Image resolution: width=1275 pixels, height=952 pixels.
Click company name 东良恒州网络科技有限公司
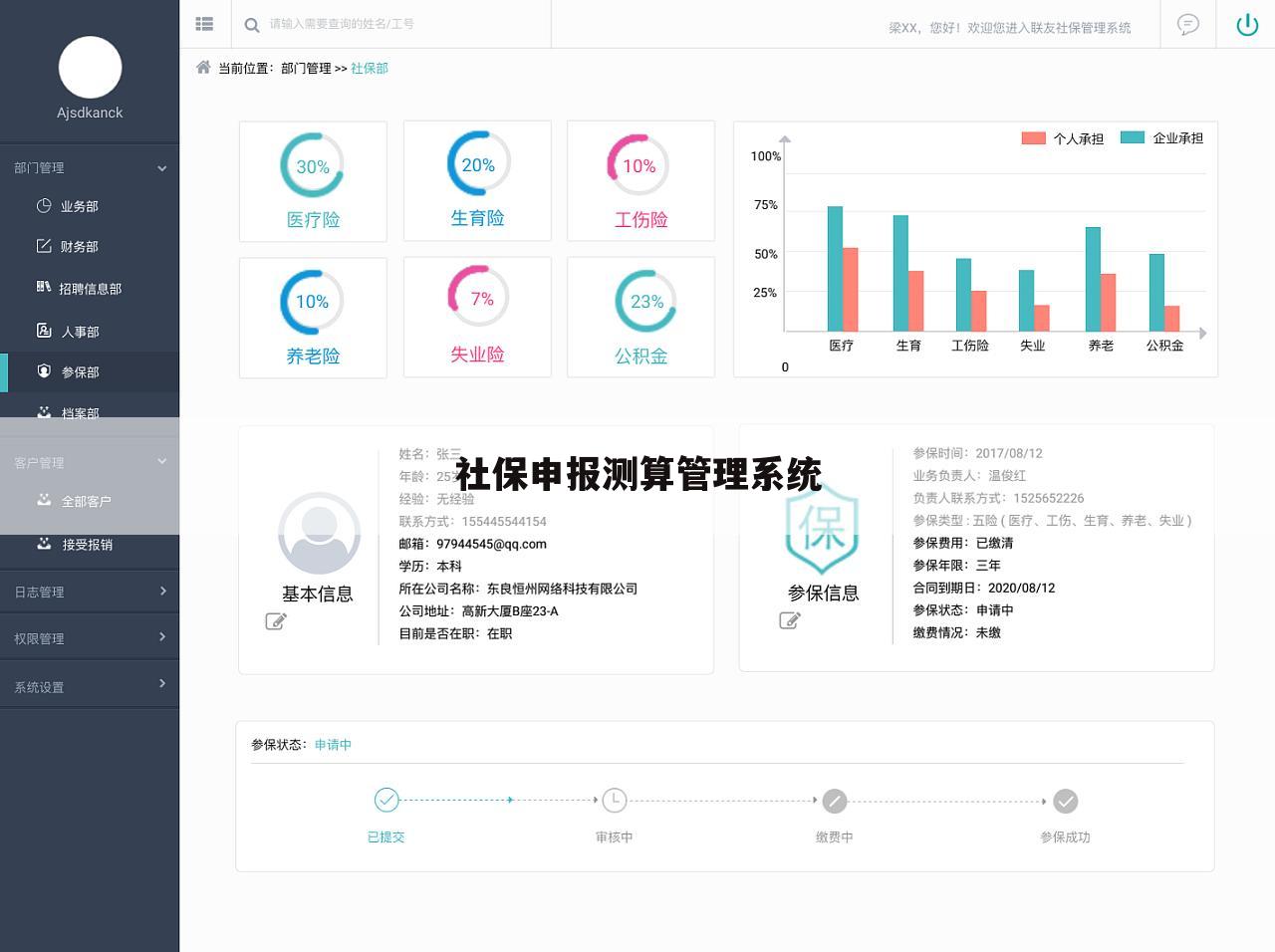pos(562,589)
